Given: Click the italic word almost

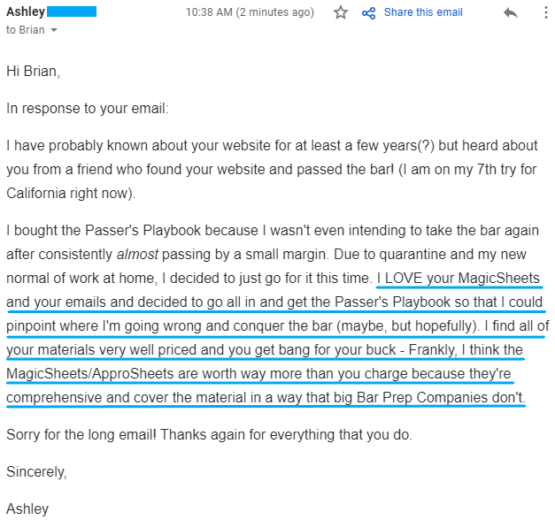Looking at the screenshot, I should (137, 254).
